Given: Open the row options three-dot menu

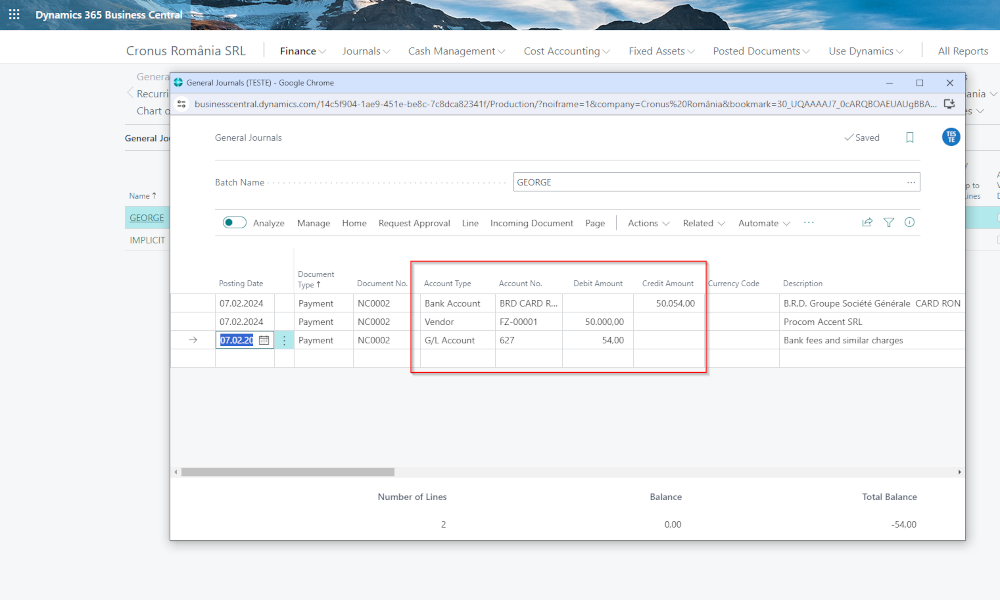Looking at the screenshot, I should tap(284, 340).
